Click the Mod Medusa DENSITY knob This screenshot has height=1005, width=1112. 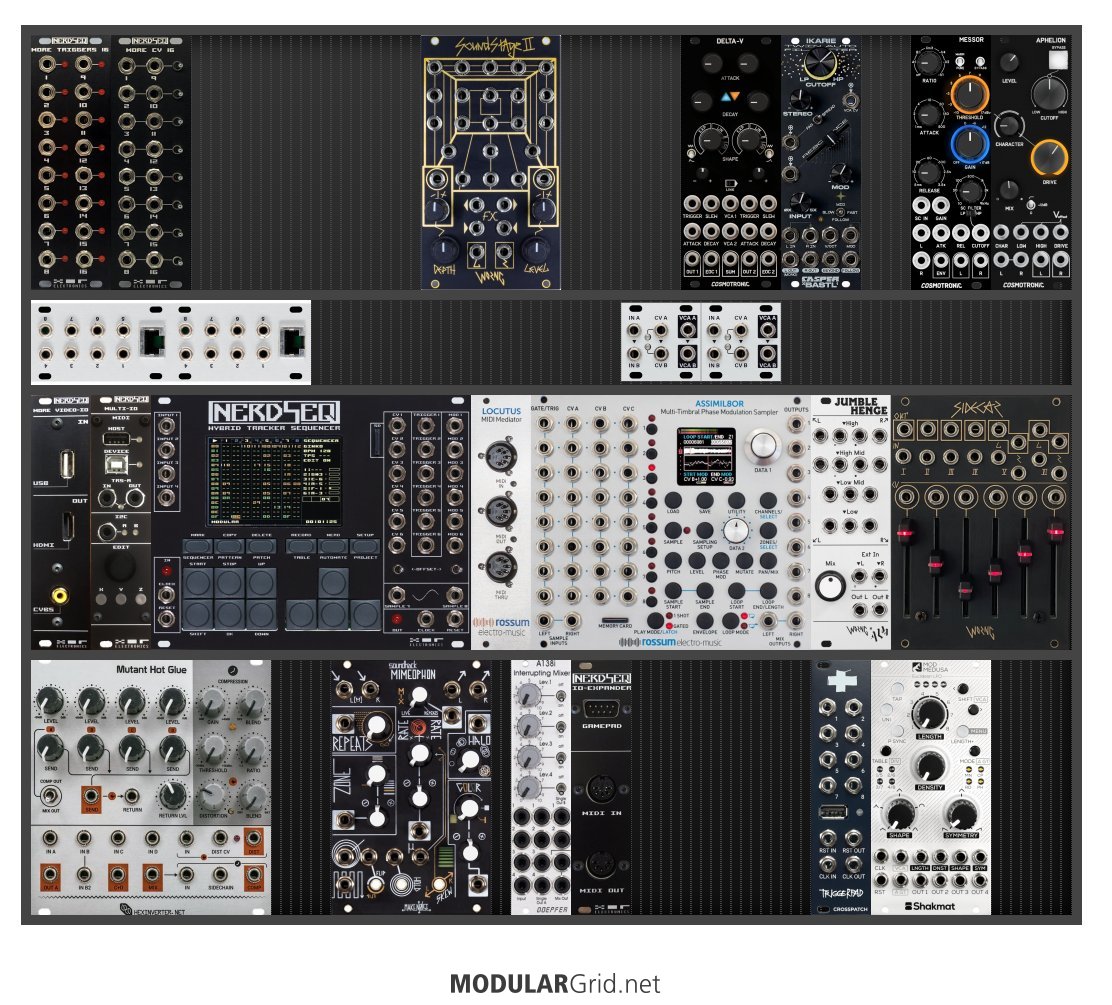929,766
